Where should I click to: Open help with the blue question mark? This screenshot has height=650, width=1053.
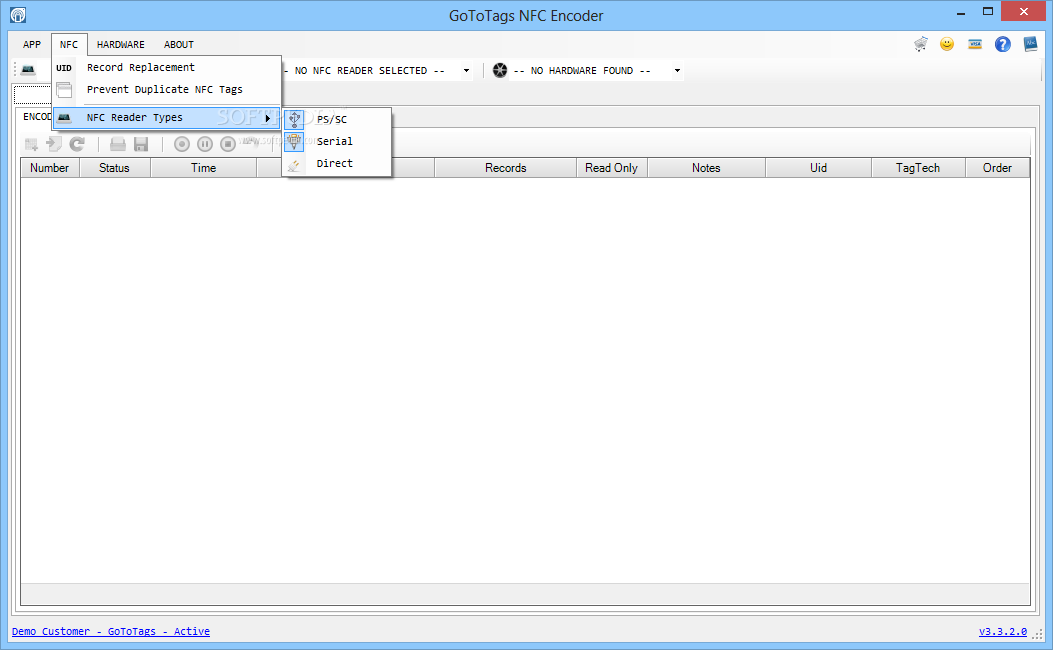[x=1003, y=44]
